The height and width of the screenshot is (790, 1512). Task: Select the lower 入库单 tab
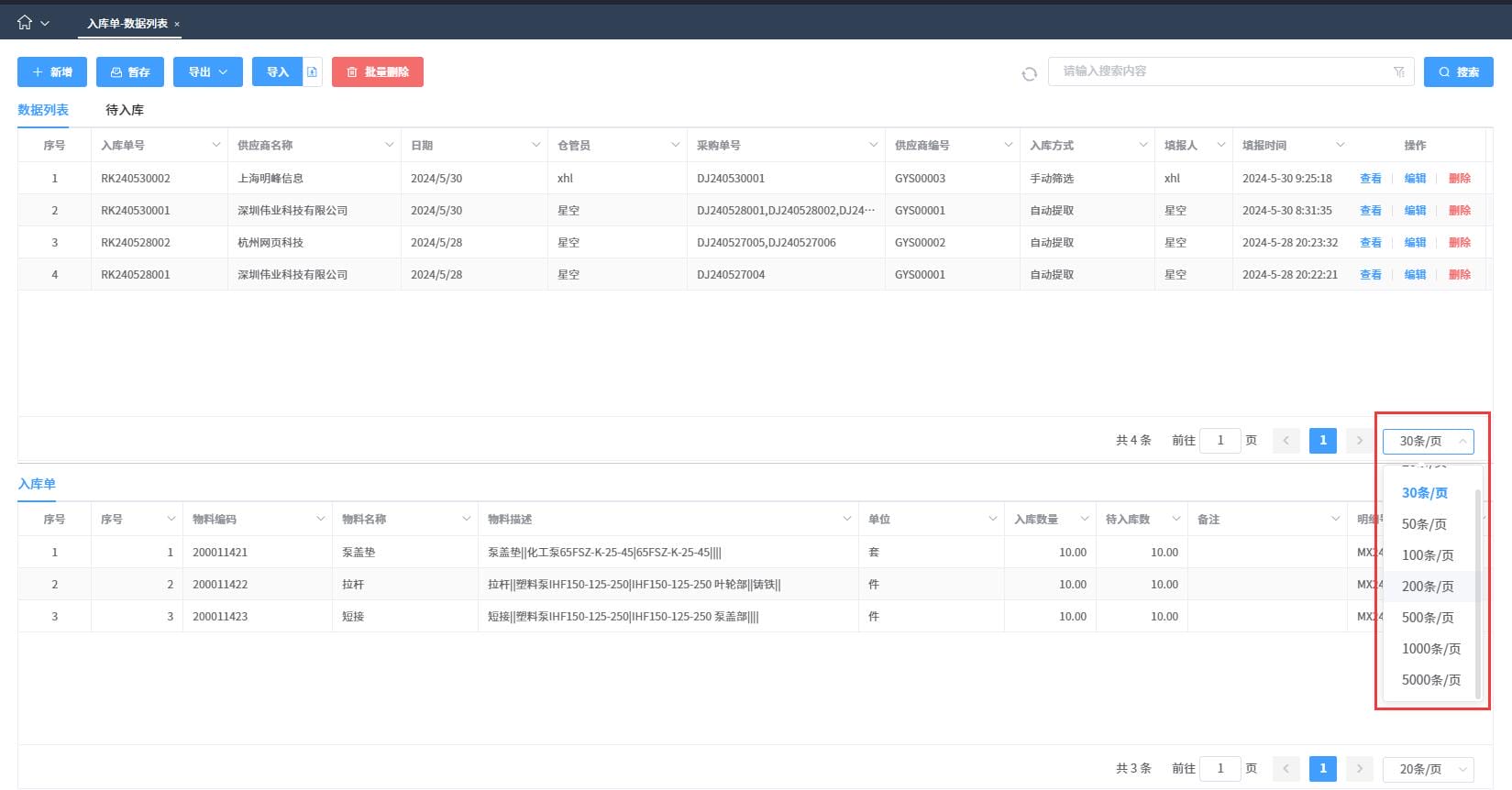coord(37,484)
